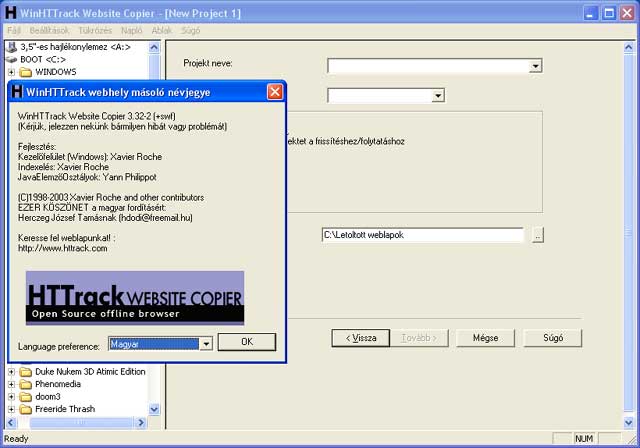Click the Tovább next button
Image resolution: width=640 pixels, height=448 pixels.
pos(419,338)
